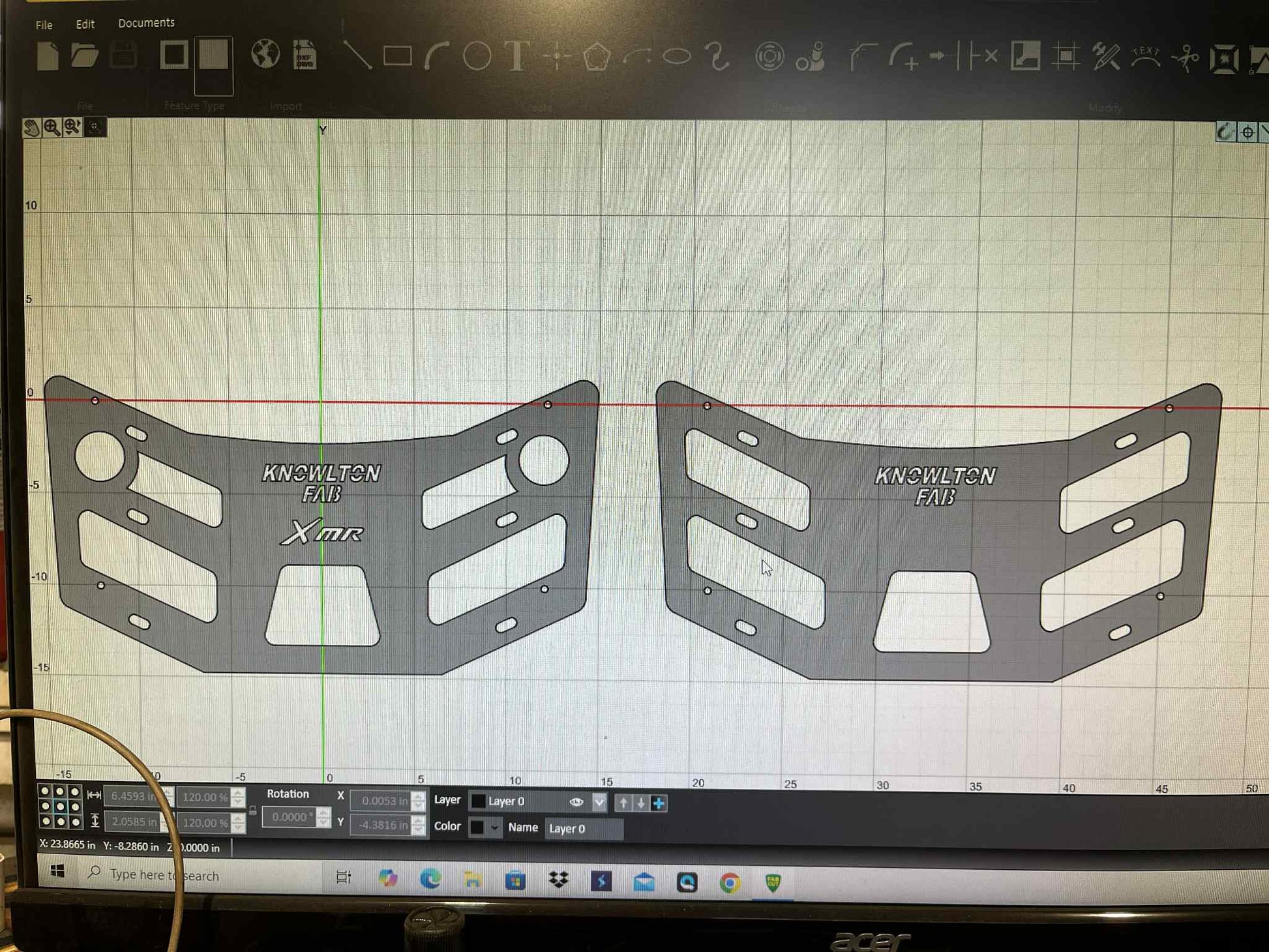Toggle the aspect ratio lock

click(253, 811)
